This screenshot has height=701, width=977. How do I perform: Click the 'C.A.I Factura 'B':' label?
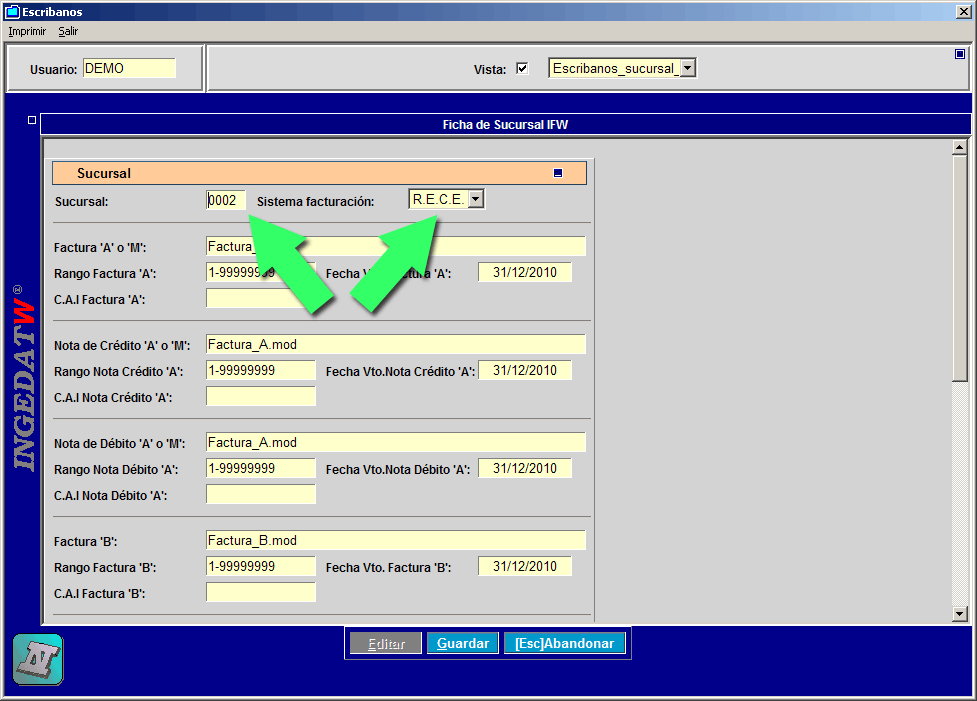[100, 593]
